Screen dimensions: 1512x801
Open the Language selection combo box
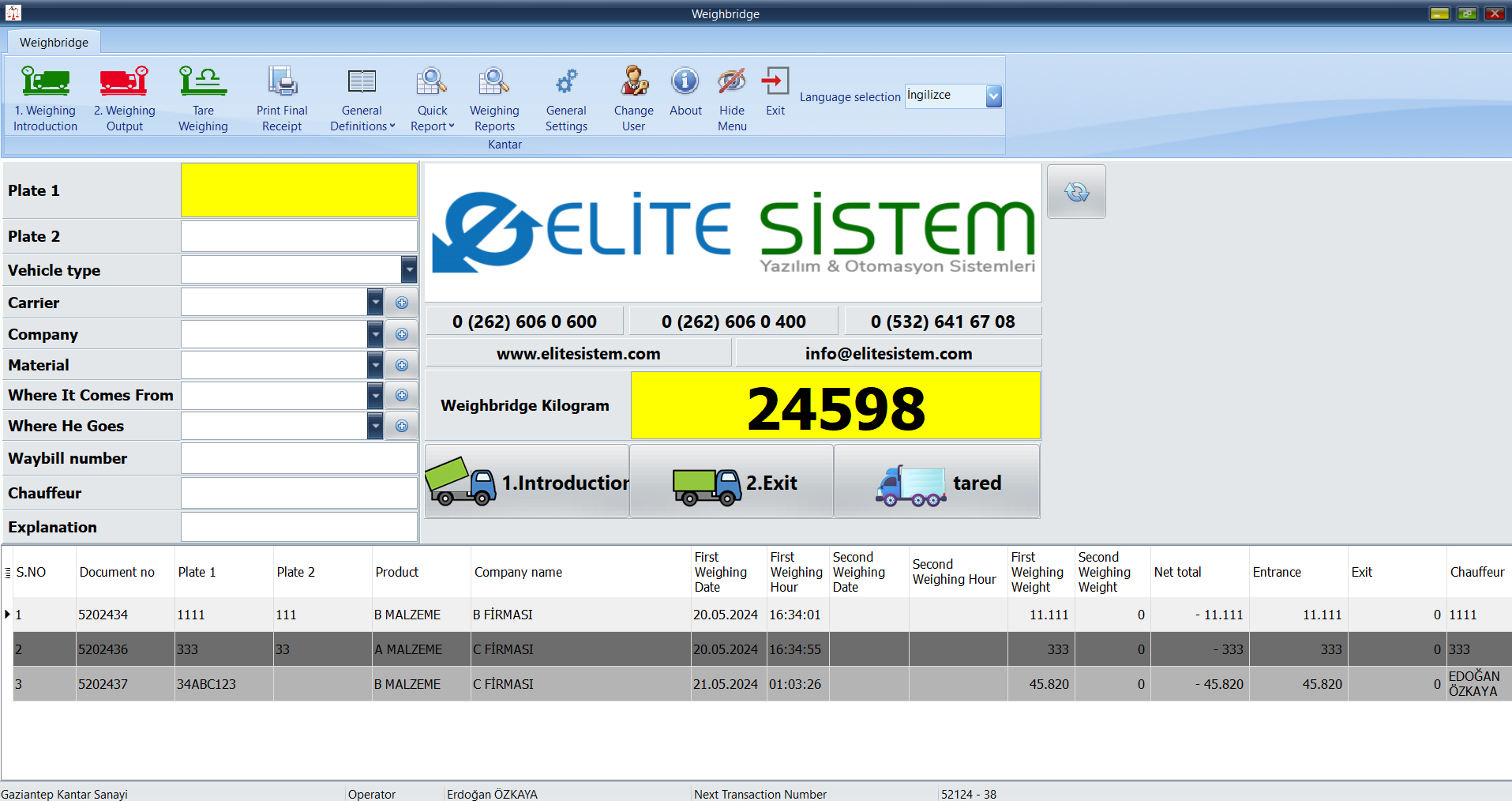tap(993, 96)
